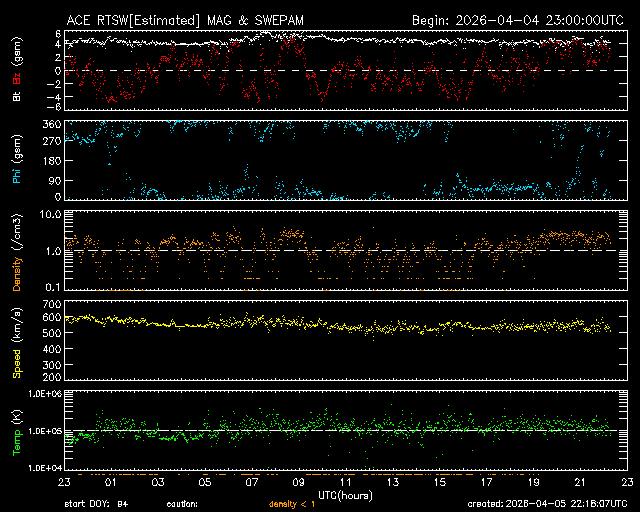This screenshot has width=640, height=512.
Task: Click the "07" hour label on the time axis
Action: [251, 482]
